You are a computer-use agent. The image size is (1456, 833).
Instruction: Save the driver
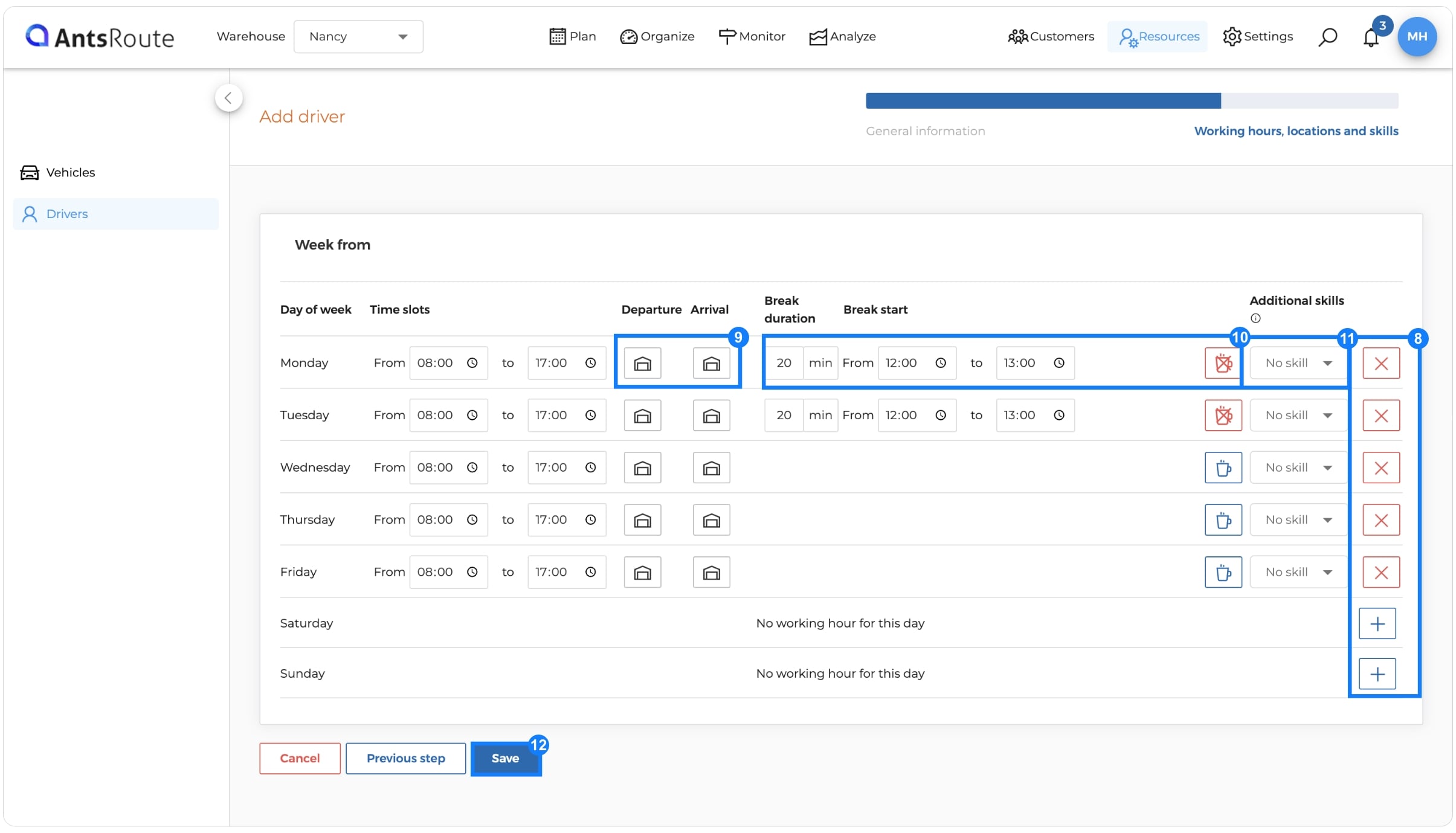click(505, 758)
